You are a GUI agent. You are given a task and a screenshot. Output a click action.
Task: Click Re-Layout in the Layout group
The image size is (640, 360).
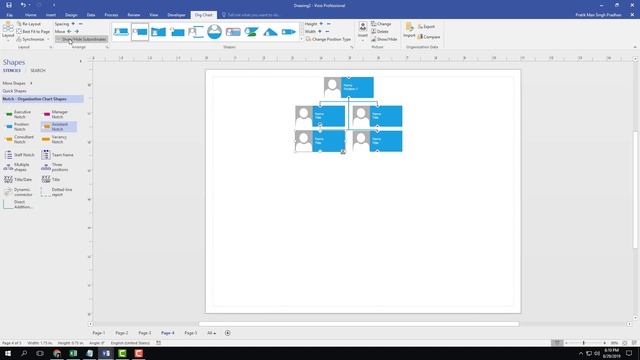coord(29,24)
